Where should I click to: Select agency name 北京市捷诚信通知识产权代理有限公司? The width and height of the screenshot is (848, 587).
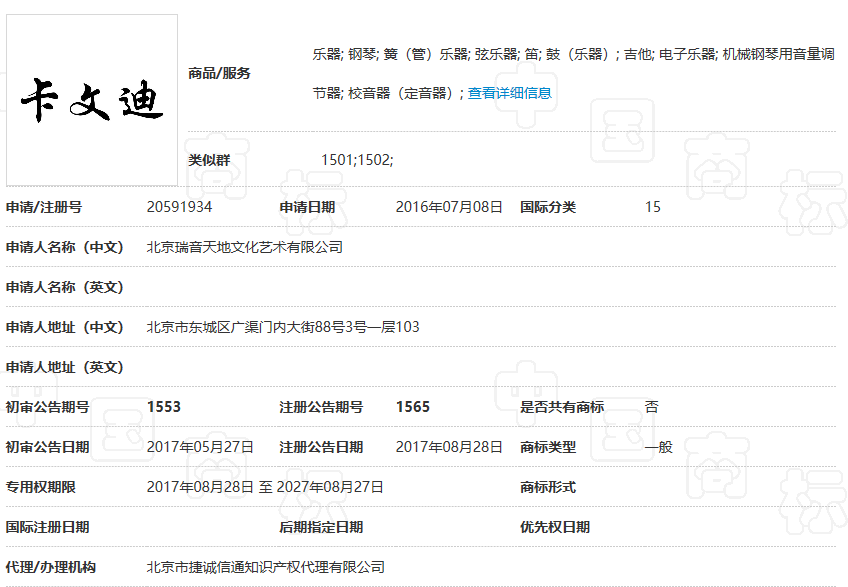[x=266, y=567]
